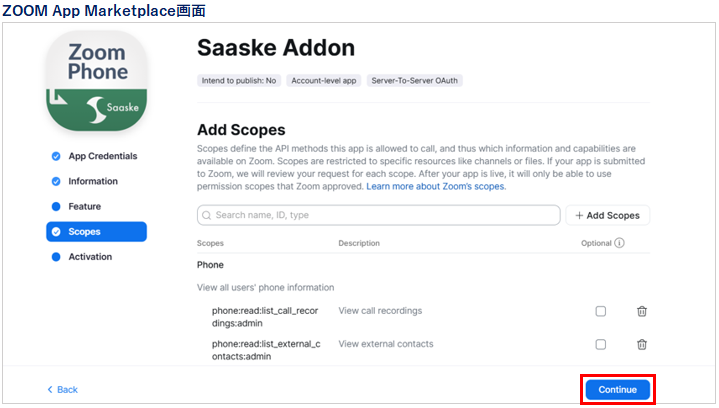
Task: Open the Activation section
Action: 90,257
